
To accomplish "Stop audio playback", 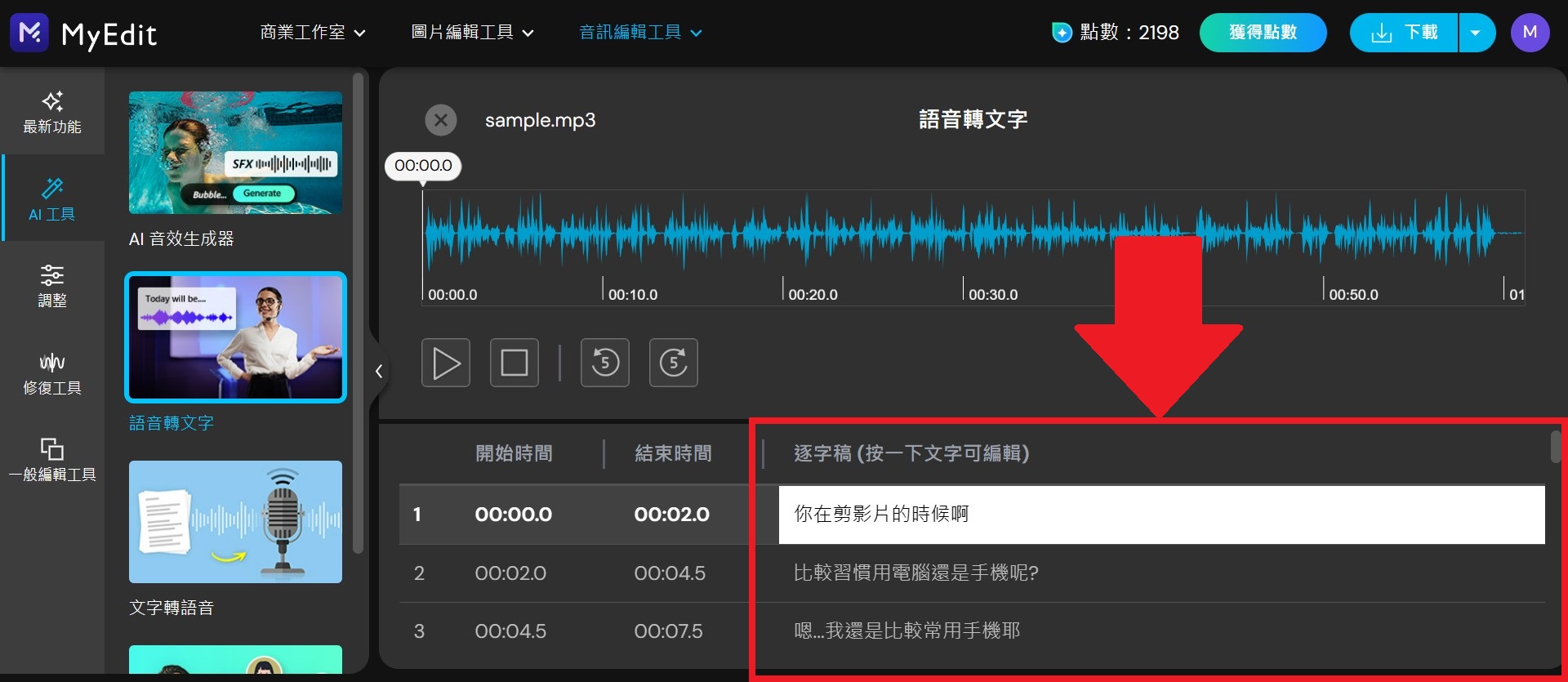I will point(514,363).
